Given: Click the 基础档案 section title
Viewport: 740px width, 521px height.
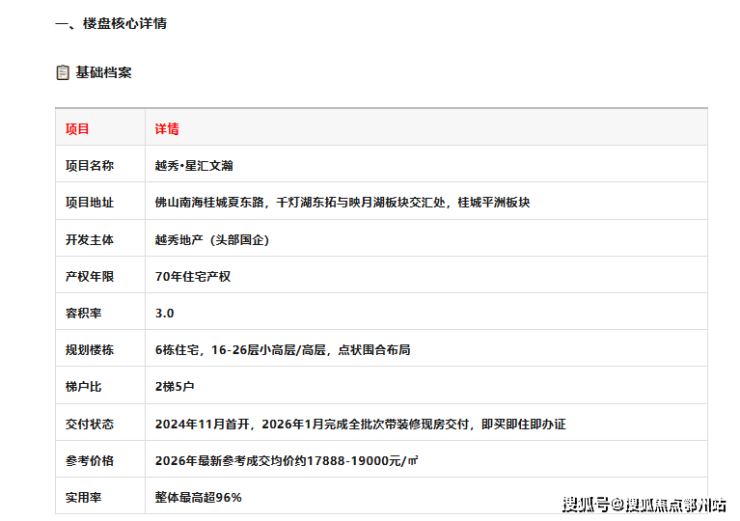Looking at the screenshot, I should point(104,73).
